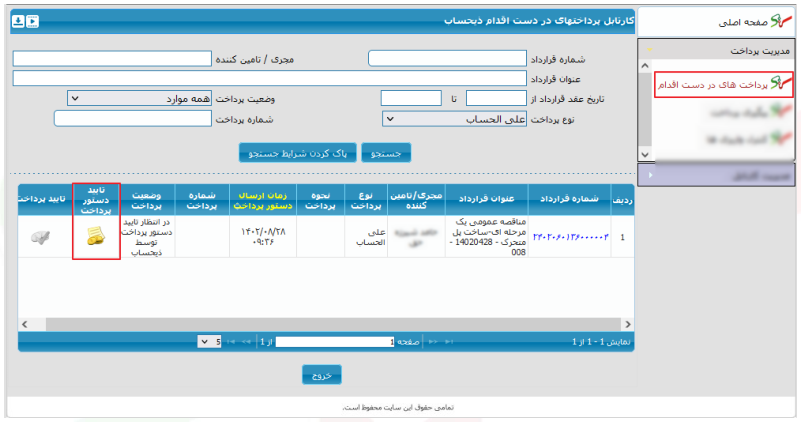Click the خروج exit button
The width and height of the screenshot is (801, 422).
tap(322, 375)
